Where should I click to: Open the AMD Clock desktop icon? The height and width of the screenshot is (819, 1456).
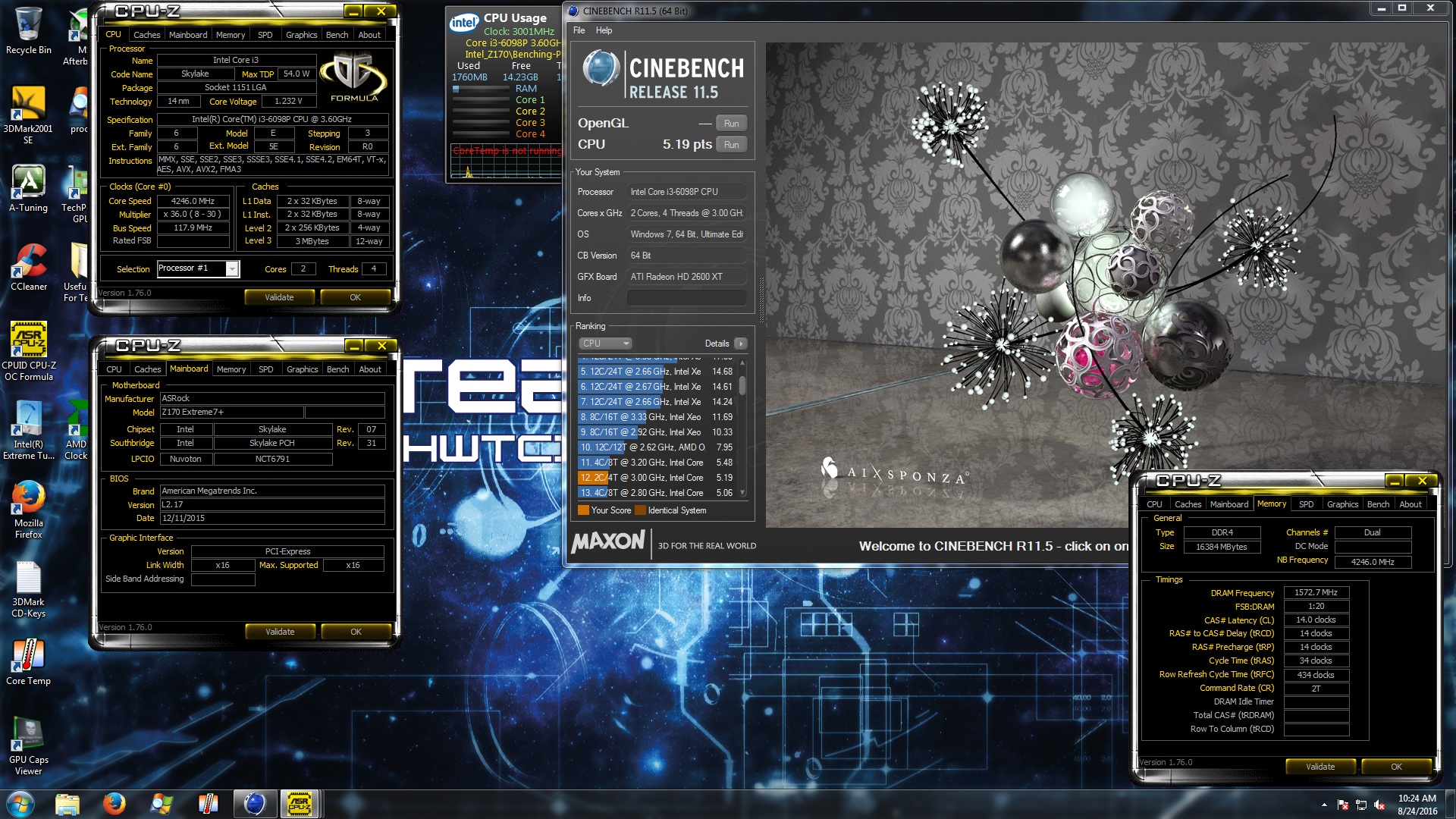coord(76,431)
